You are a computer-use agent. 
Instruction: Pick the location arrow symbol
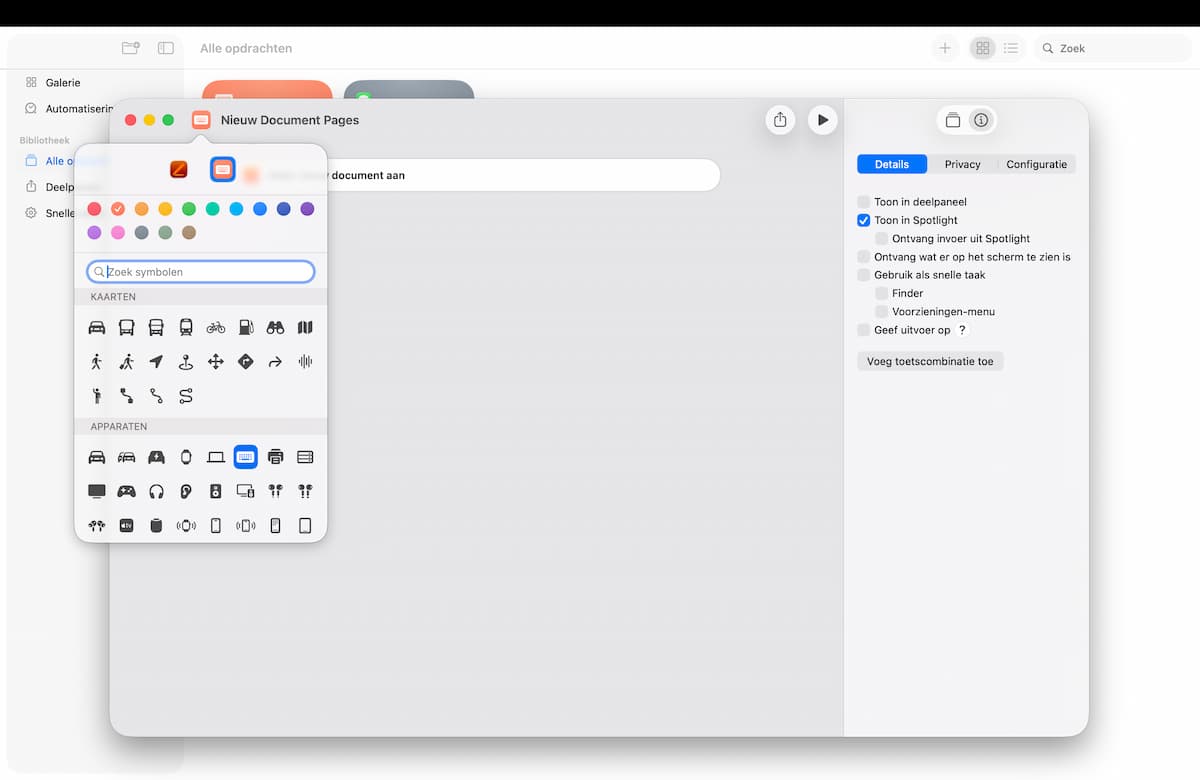click(156, 362)
